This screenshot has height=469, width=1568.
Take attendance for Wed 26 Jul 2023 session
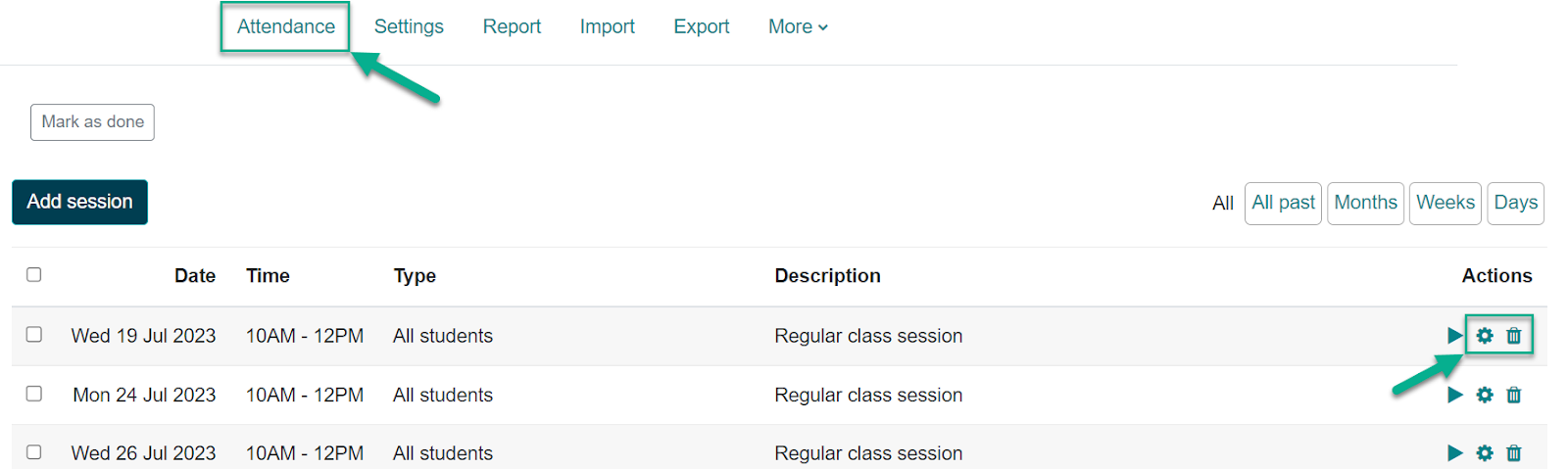1454,452
